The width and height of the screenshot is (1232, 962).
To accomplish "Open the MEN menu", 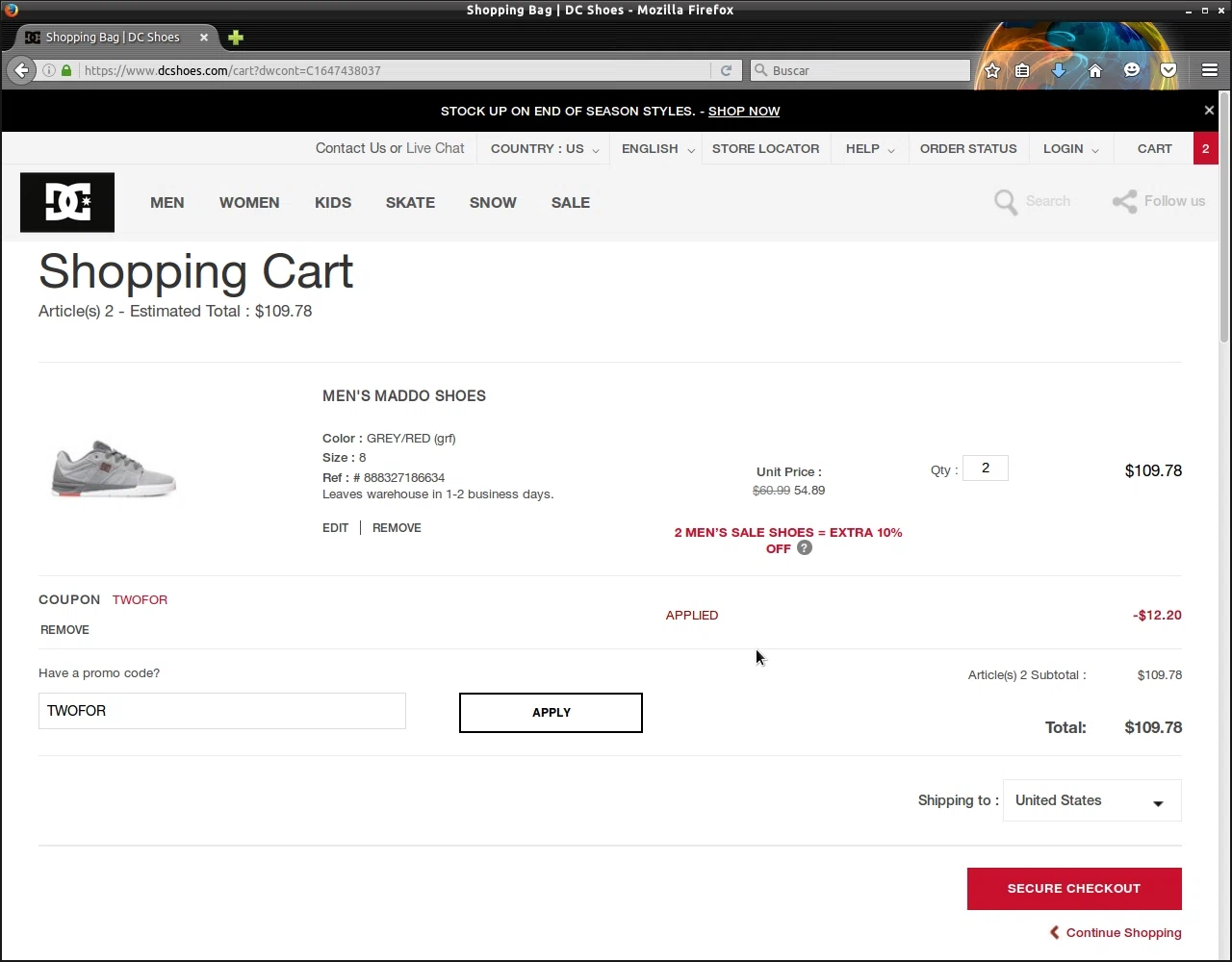I will point(167,202).
